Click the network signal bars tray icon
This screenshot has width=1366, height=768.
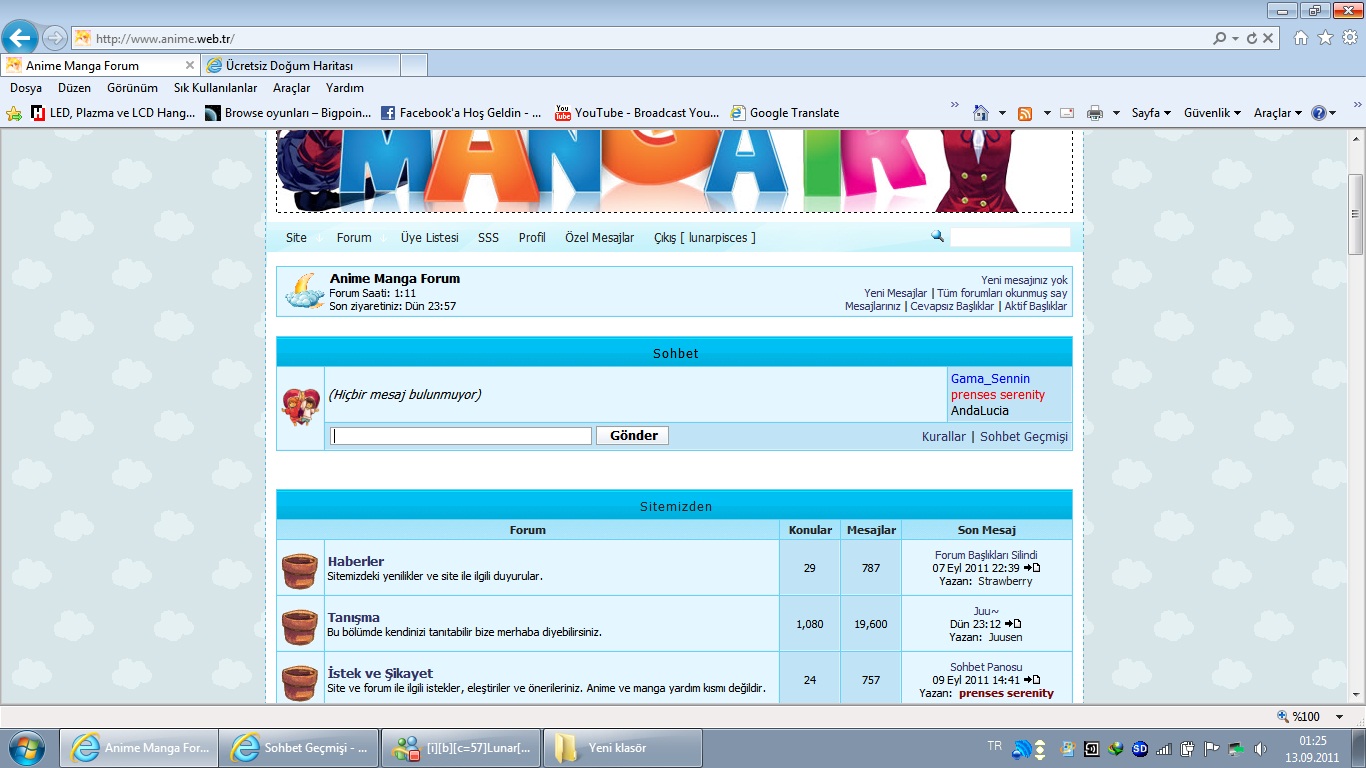(x=1164, y=748)
